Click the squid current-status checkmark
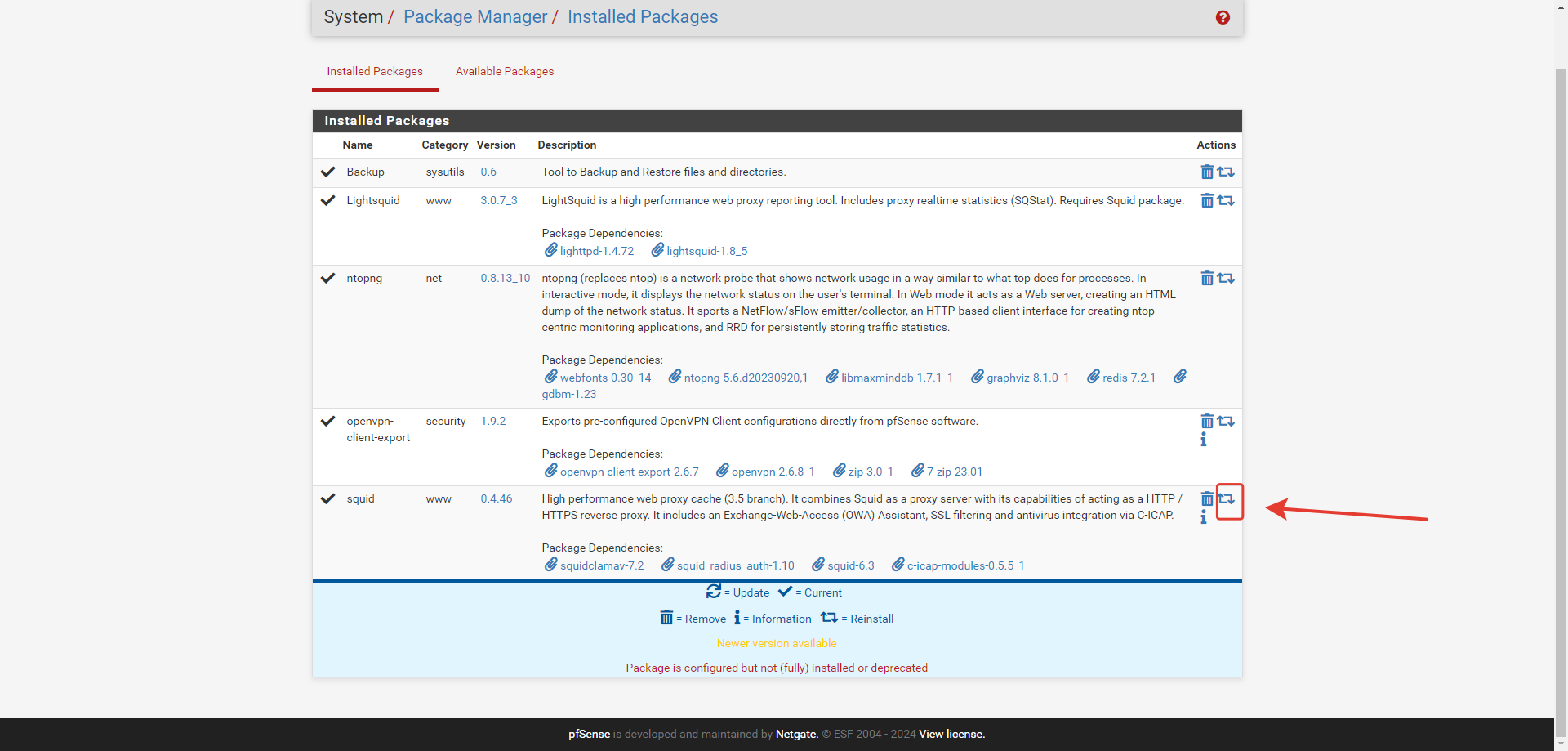1568x751 pixels. click(x=328, y=498)
